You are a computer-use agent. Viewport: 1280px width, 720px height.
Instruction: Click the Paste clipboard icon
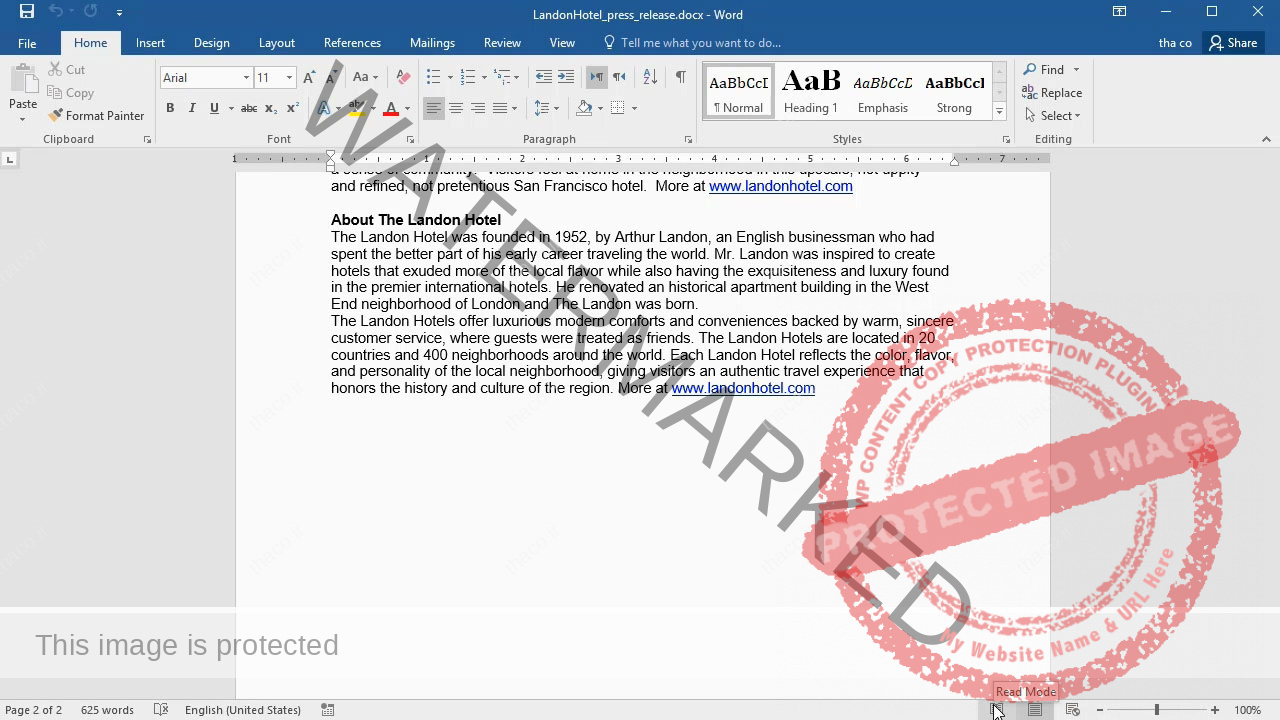[23, 79]
